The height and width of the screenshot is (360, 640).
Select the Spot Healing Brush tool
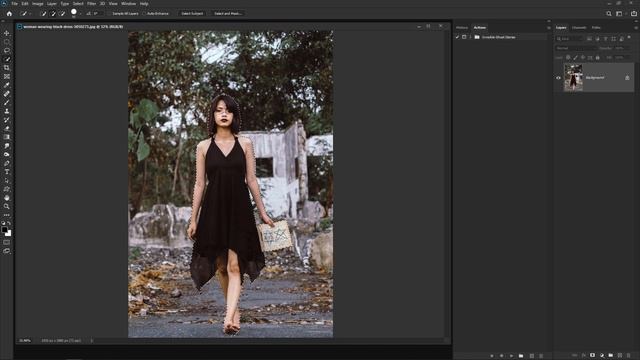pos(7,94)
